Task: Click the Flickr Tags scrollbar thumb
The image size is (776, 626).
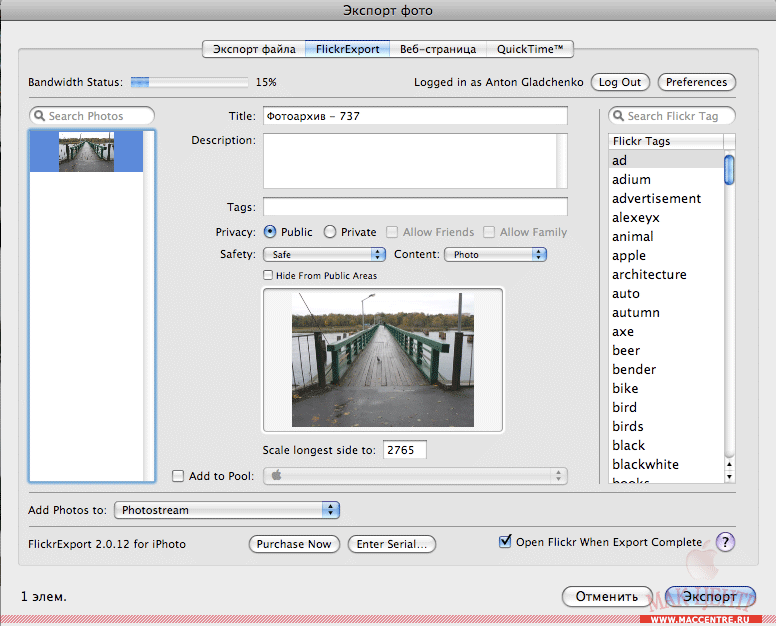Action: pyautogui.click(x=729, y=170)
